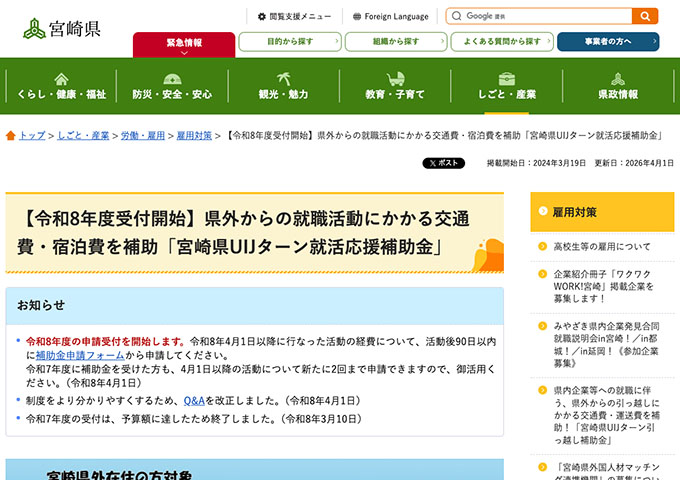Click the X ポスト share button
The image size is (680, 480).
444,163
